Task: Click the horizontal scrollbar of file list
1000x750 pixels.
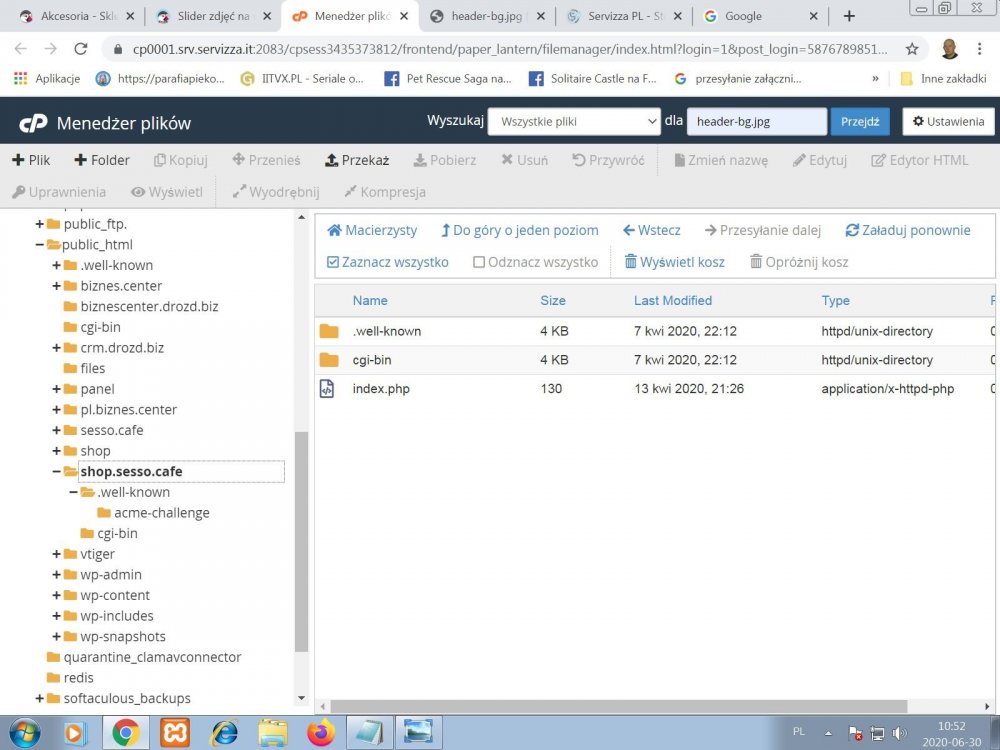Action: click(619, 706)
